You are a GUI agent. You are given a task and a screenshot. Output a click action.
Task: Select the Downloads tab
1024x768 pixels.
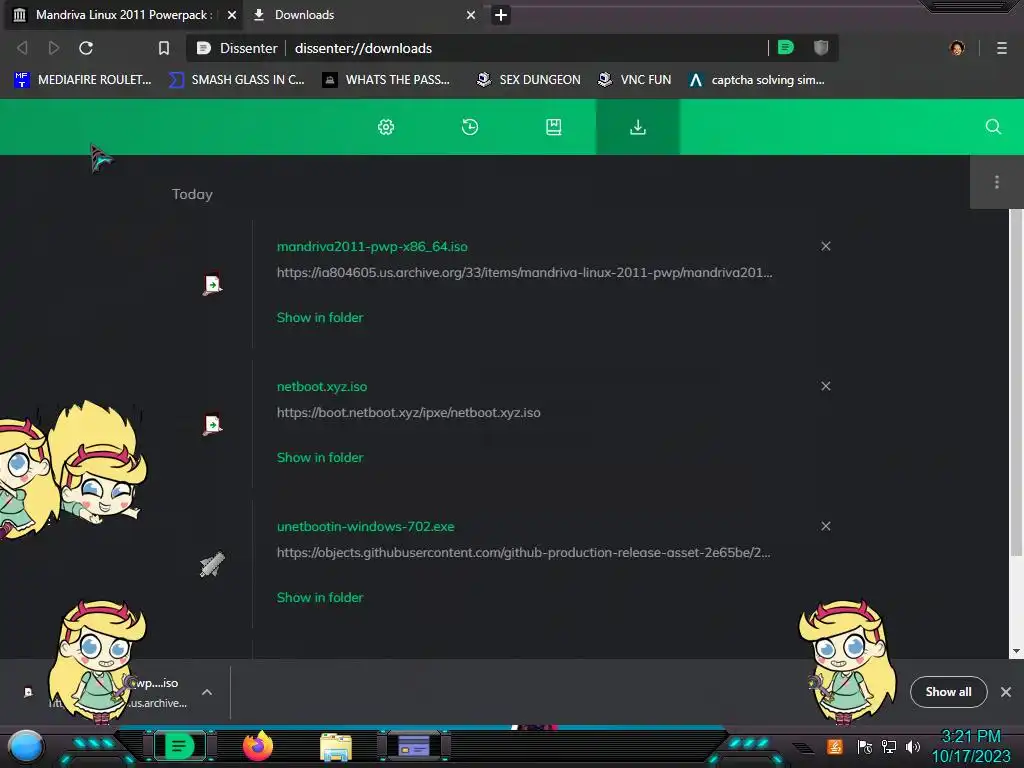click(x=366, y=15)
